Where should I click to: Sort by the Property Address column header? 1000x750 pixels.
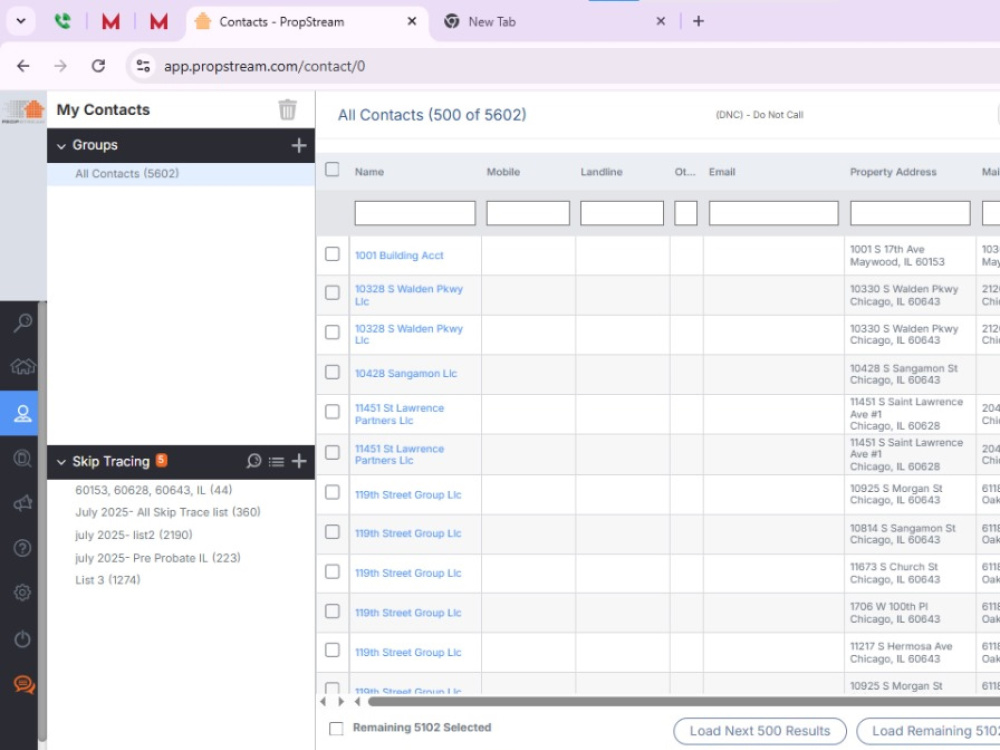point(893,172)
